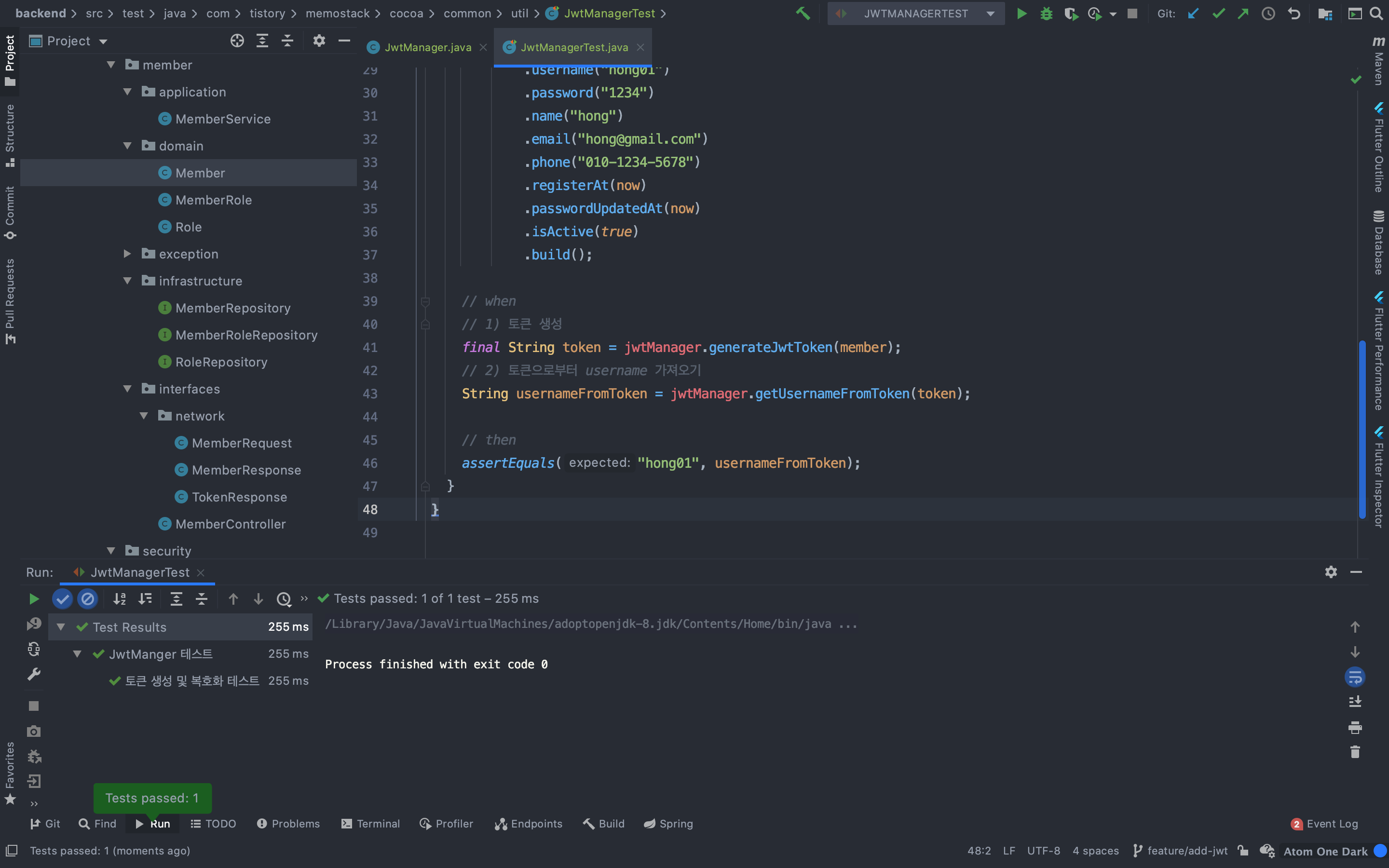Image resolution: width=1389 pixels, height=868 pixels.
Task: Toggle soft-wrap in the run console
Action: [1355, 677]
